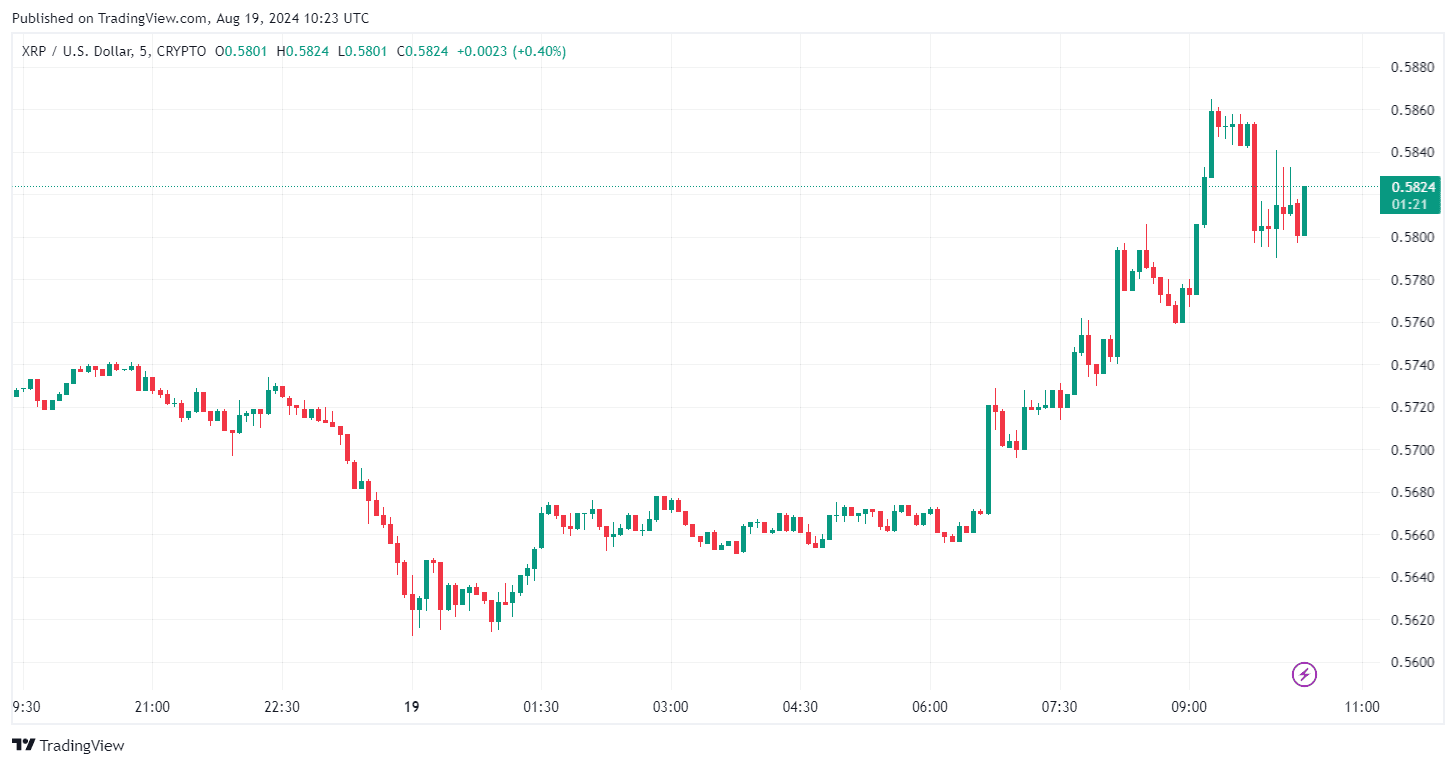Viewport: 1456px width, 766px height.
Task: Click the low value L0.5801
Action: [x=360, y=51]
